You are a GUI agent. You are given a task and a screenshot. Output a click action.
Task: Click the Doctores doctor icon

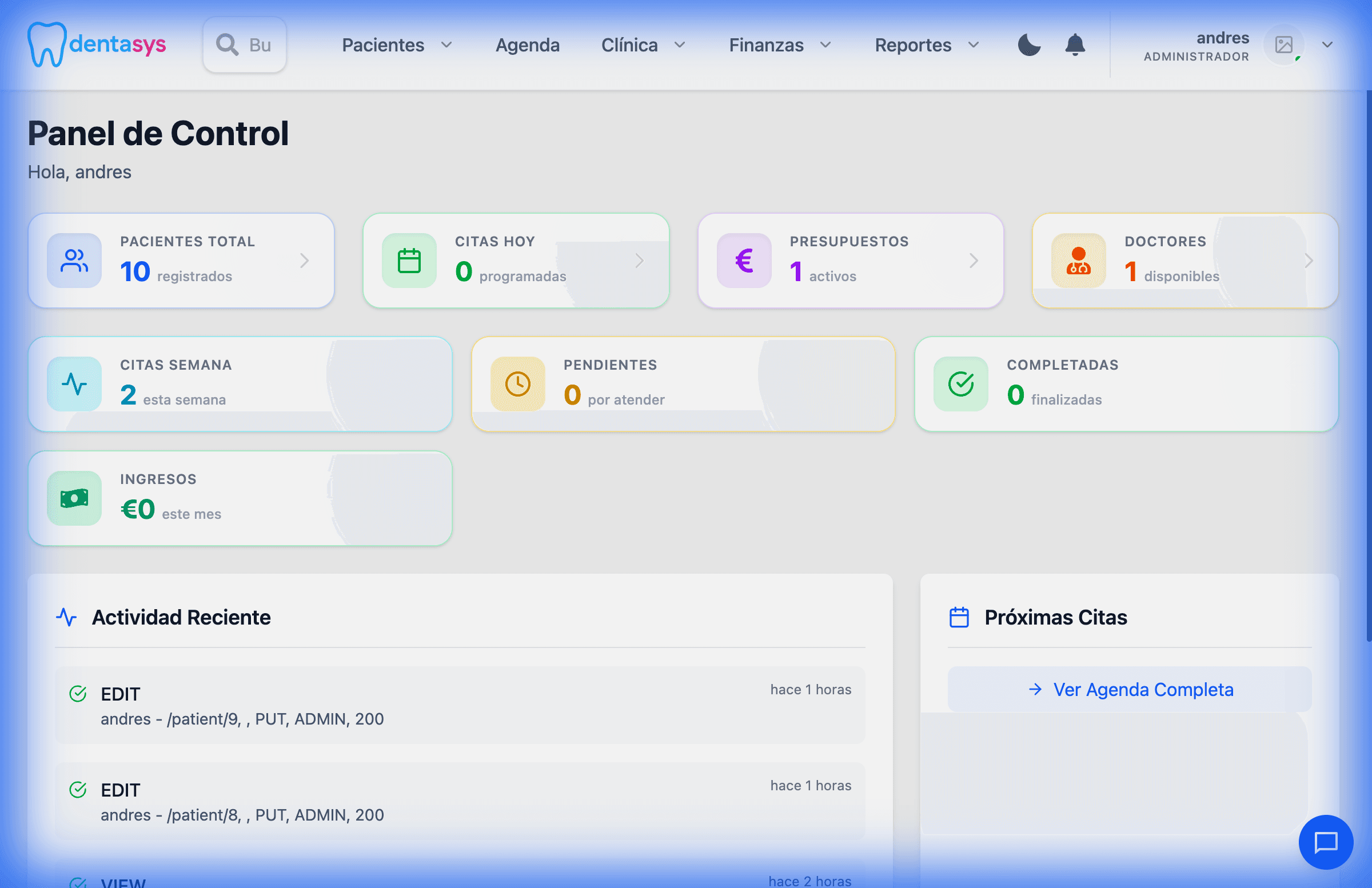(1078, 261)
